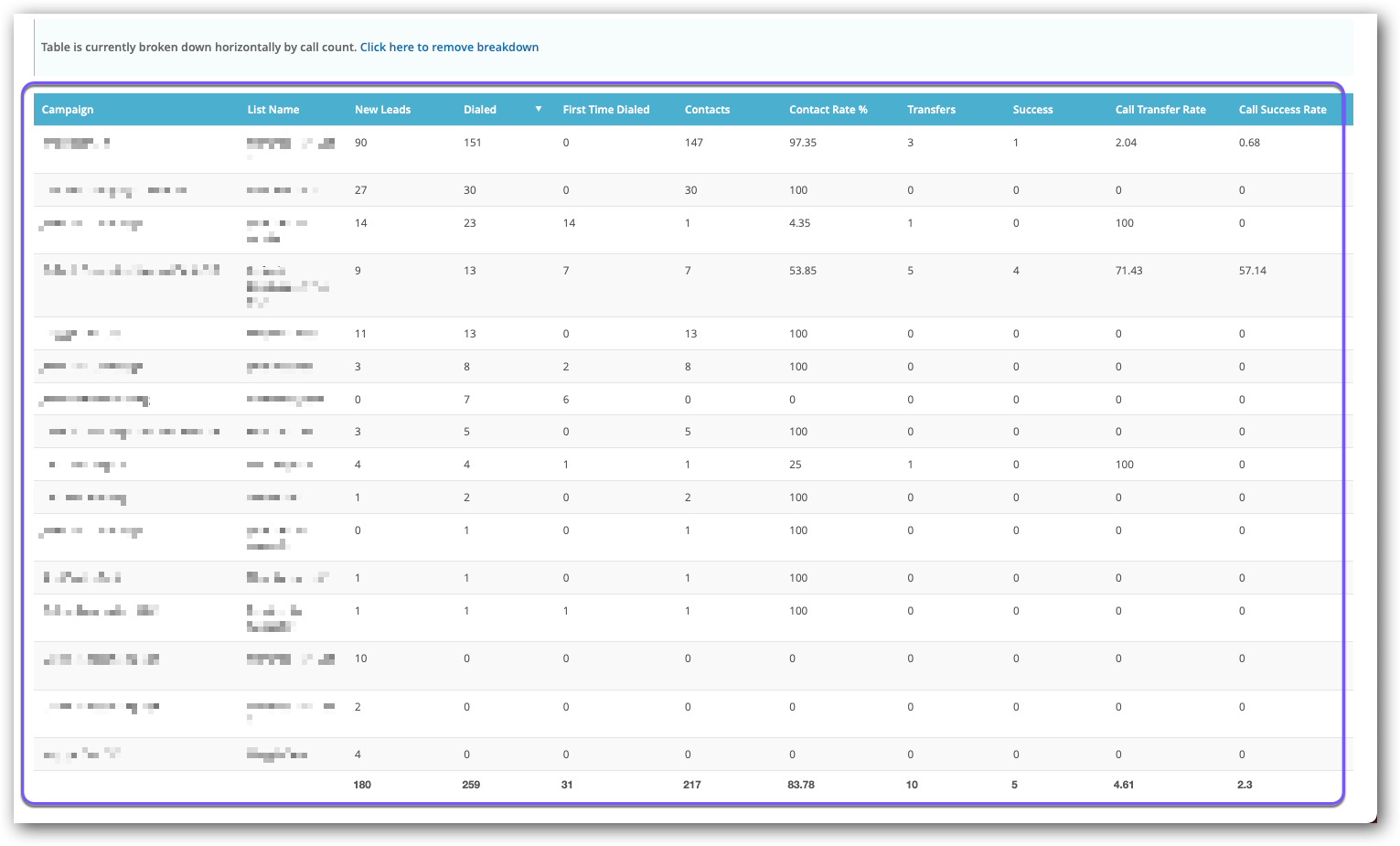This screenshot has height=846, width=1400.
Task: Sort the table by Contact Rate % column
Action: click(828, 109)
